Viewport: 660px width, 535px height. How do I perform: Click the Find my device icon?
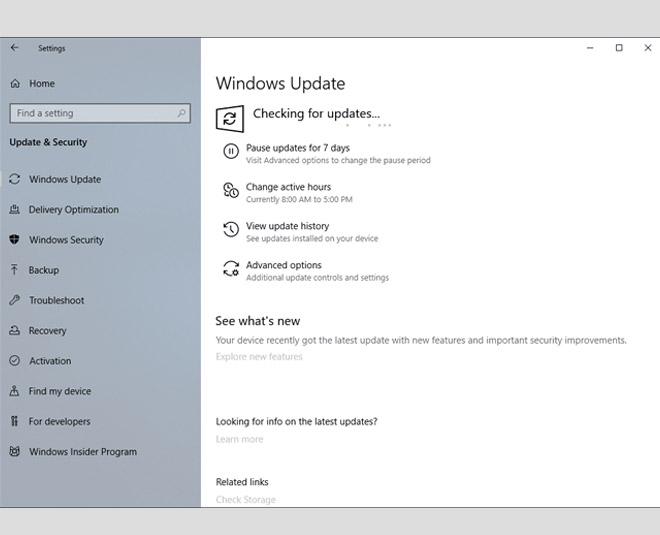(x=14, y=391)
